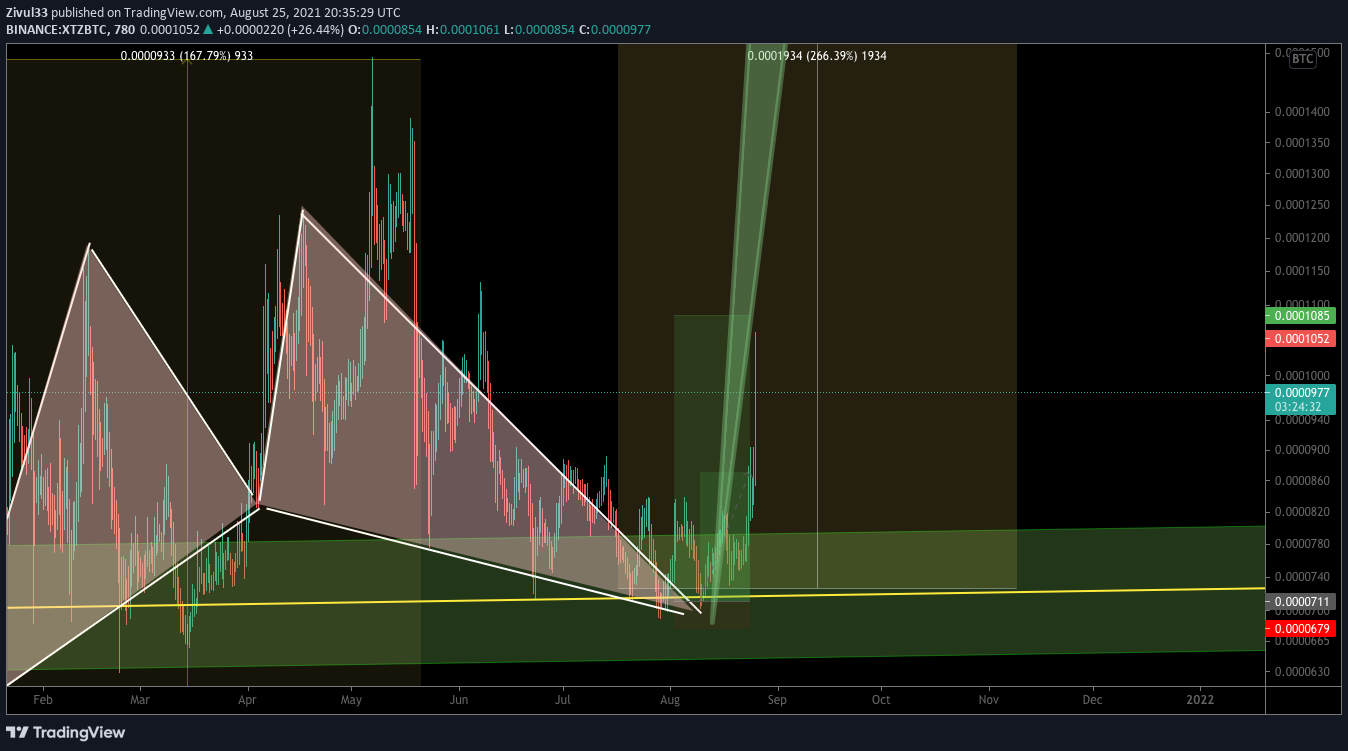This screenshot has width=1348, height=751.
Task: Click the Jun label on time axis
Action: click(459, 700)
